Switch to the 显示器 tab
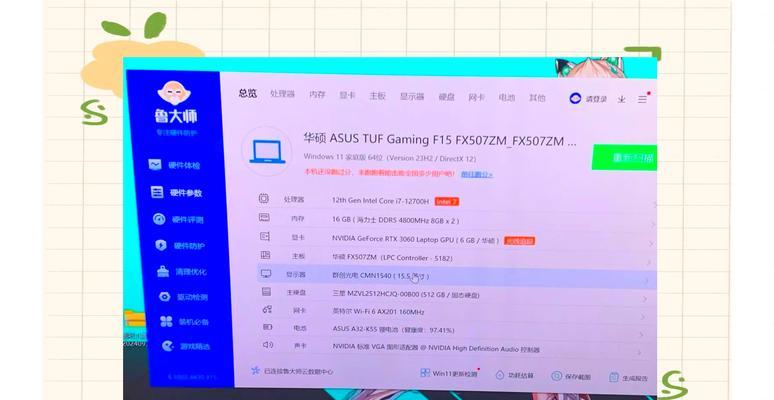The height and width of the screenshot is (400, 774). coord(412,96)
